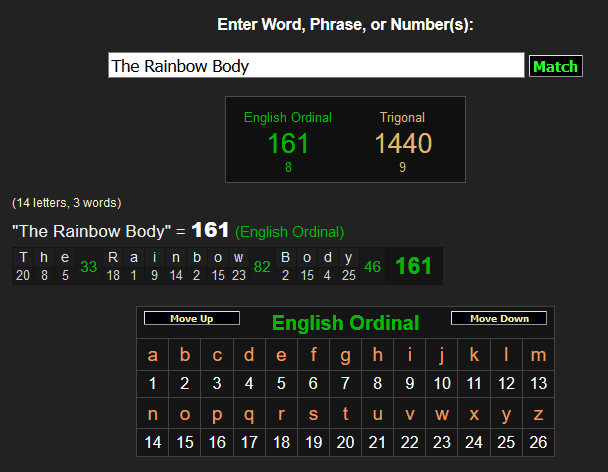This screenshot has height=472, width=608.
Task: Click letter 'm' in the cipher chart
Action: coord(538,355)
